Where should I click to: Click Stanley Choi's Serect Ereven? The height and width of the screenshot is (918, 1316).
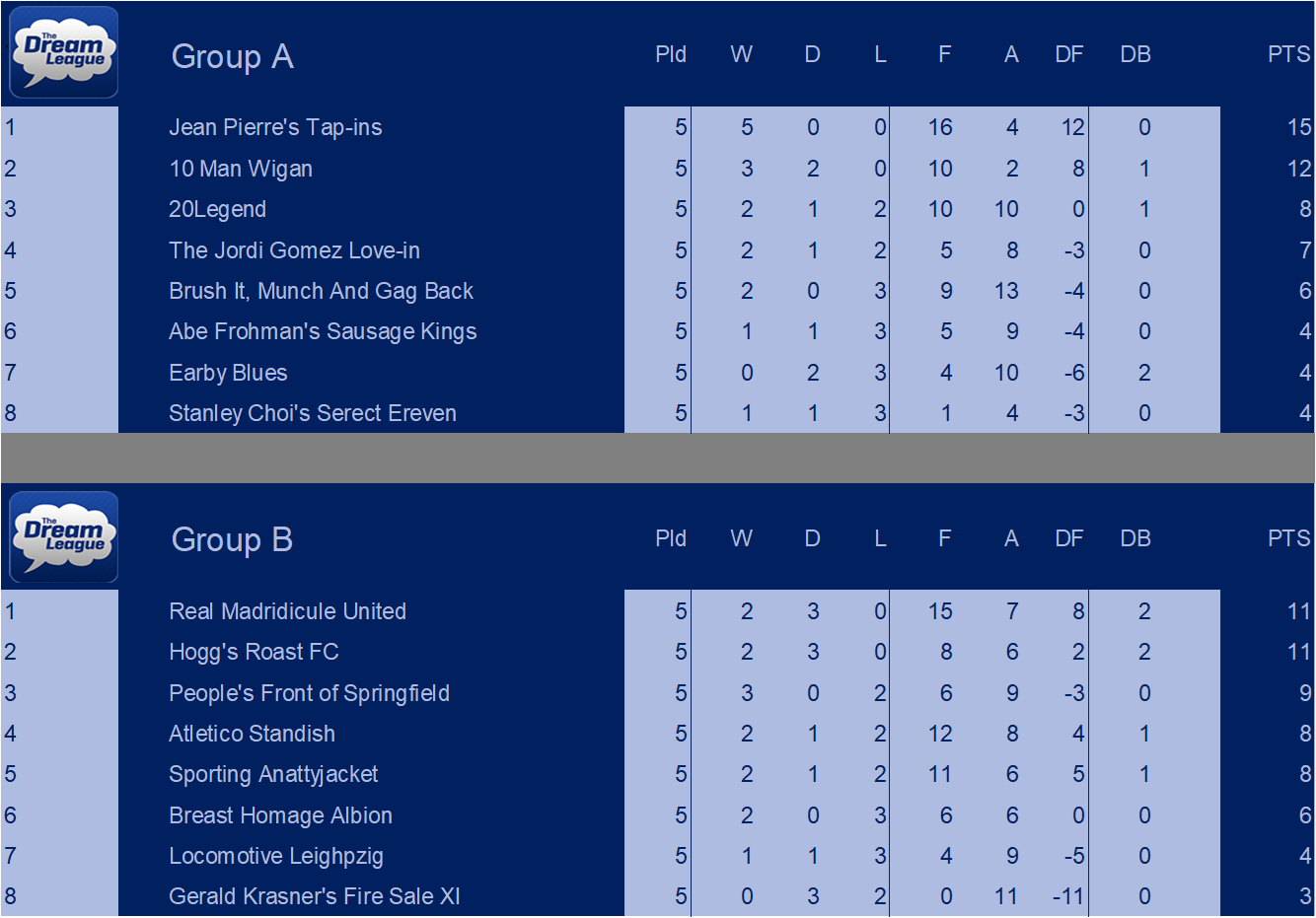pos(313,413)
